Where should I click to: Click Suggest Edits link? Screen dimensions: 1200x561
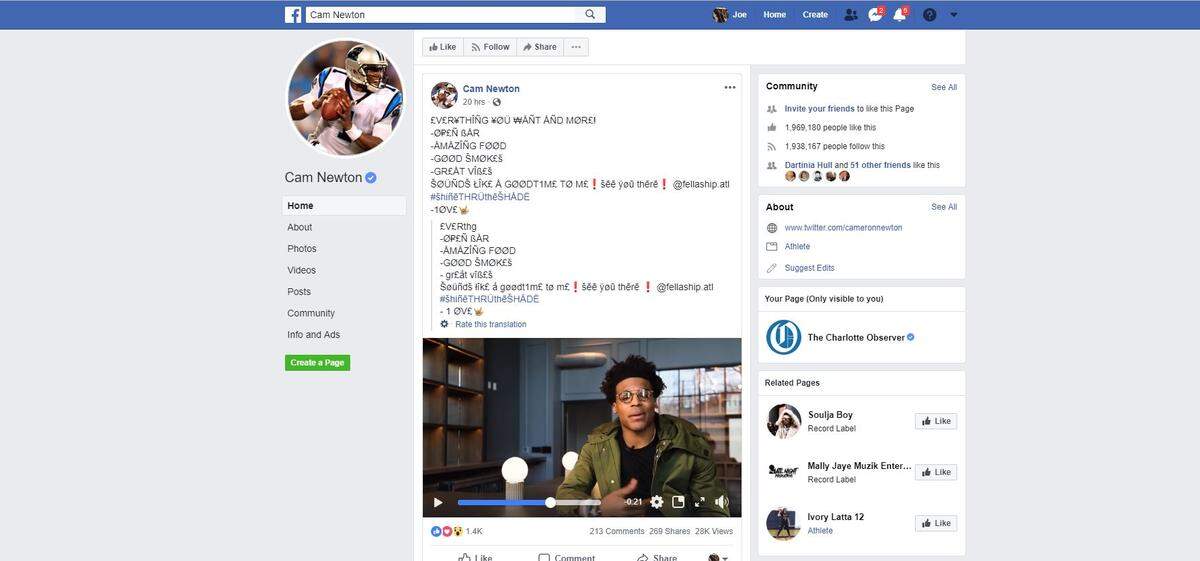pyautogui.click(x=809, y=268)
